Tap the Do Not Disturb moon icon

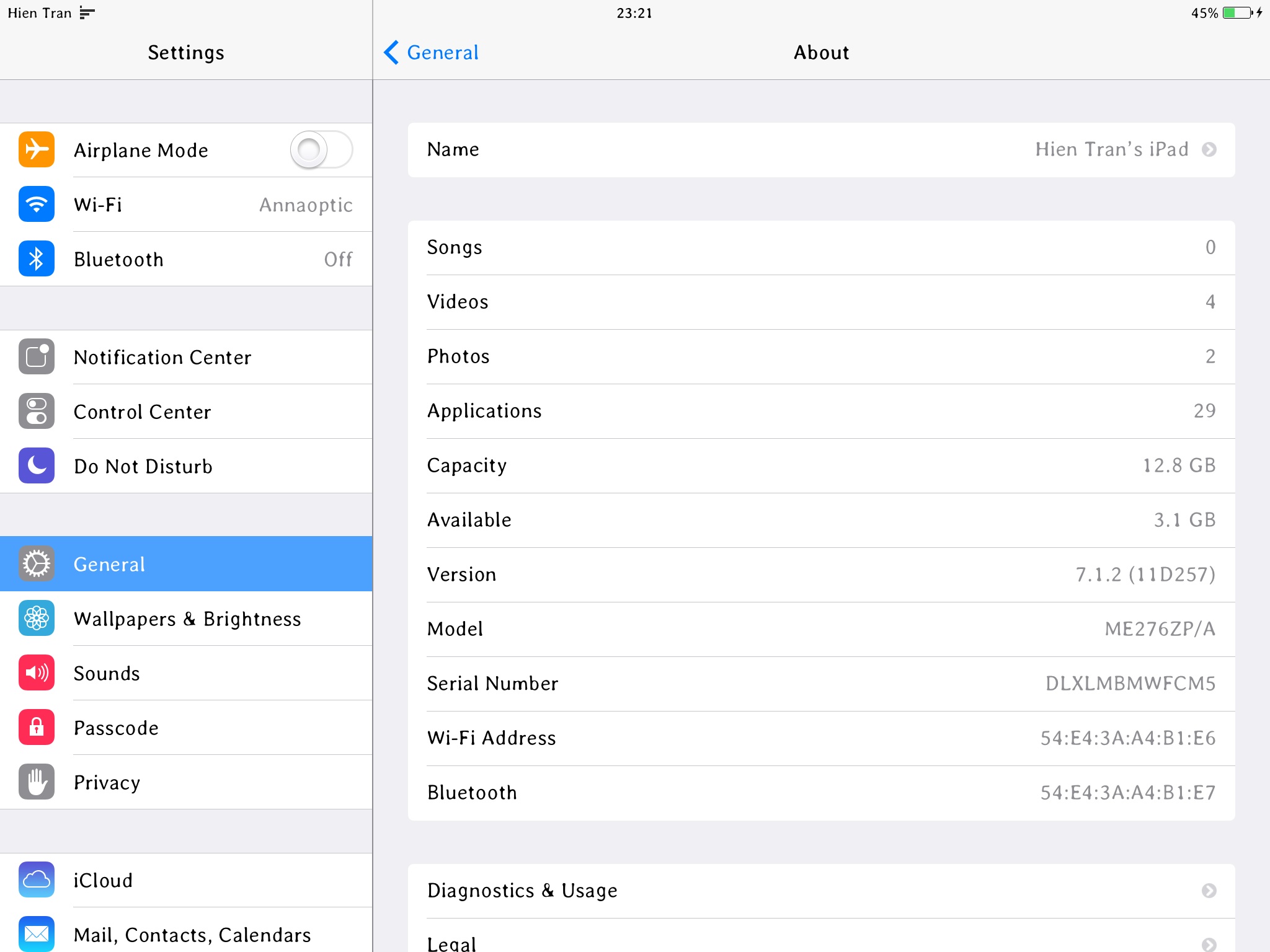pyautogui.click(x=37, y=466)
